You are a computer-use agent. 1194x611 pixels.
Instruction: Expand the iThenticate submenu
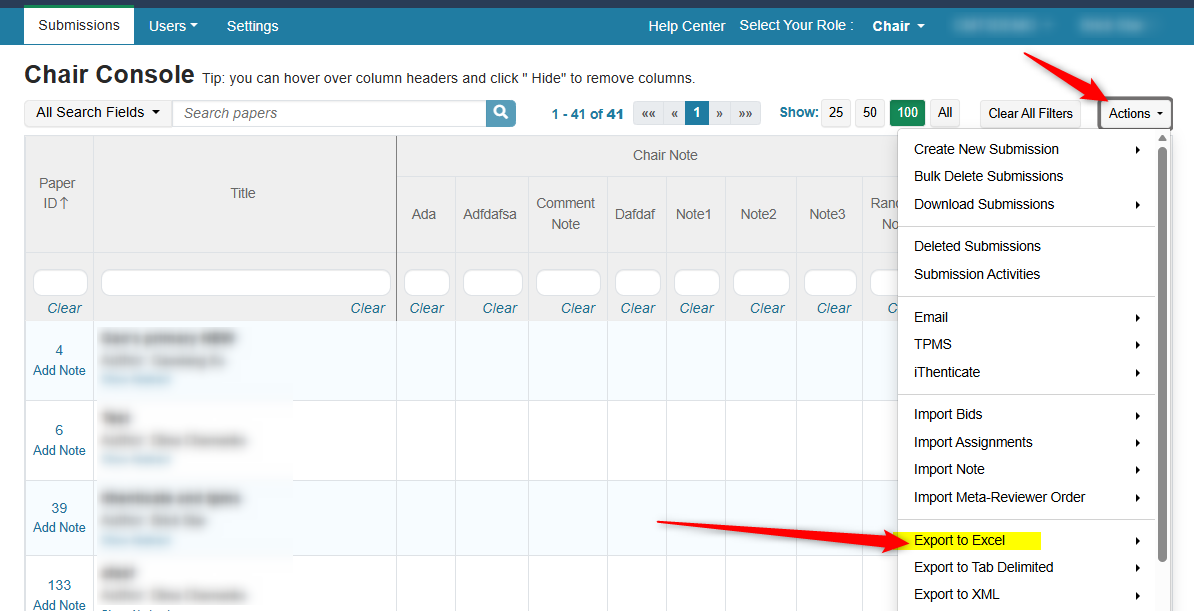point(1027,373)
